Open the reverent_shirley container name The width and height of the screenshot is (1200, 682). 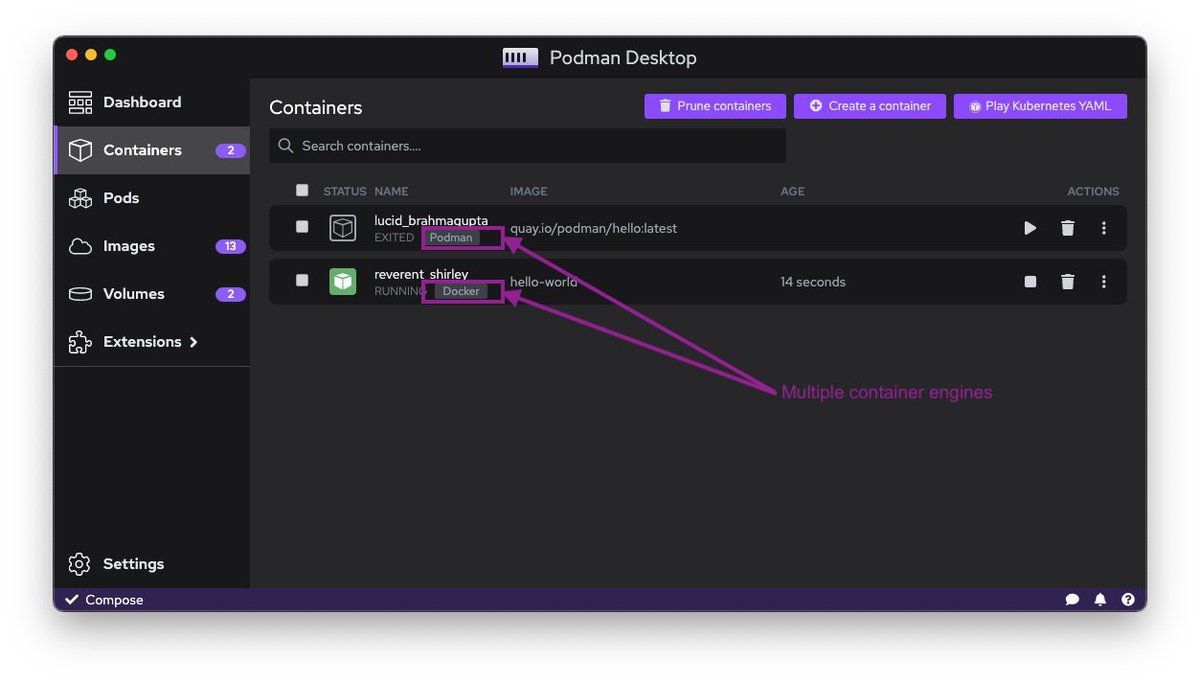[x=421, y=274]
